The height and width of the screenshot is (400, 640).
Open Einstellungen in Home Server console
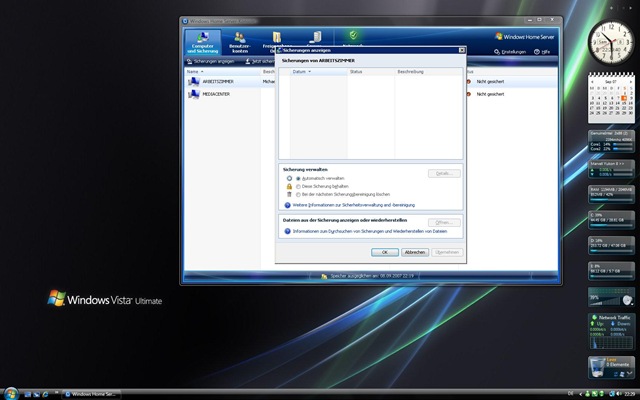coord(509,52)
